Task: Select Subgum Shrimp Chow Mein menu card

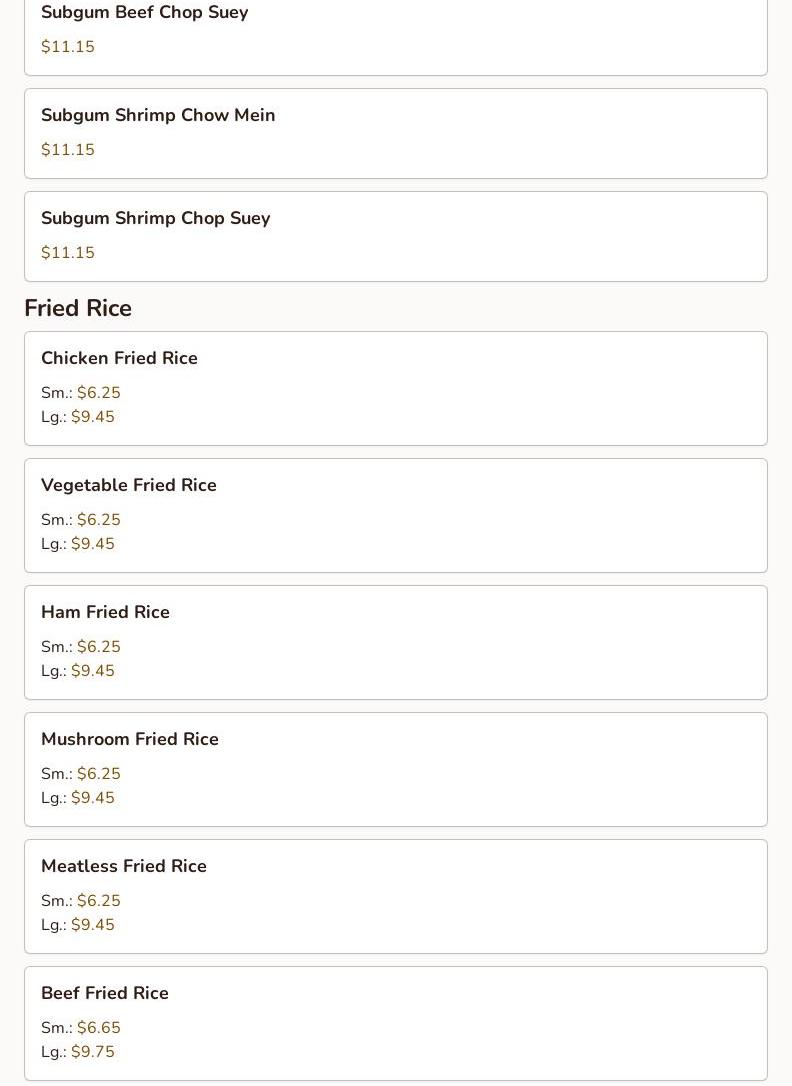Action: (x=395, y=133)
